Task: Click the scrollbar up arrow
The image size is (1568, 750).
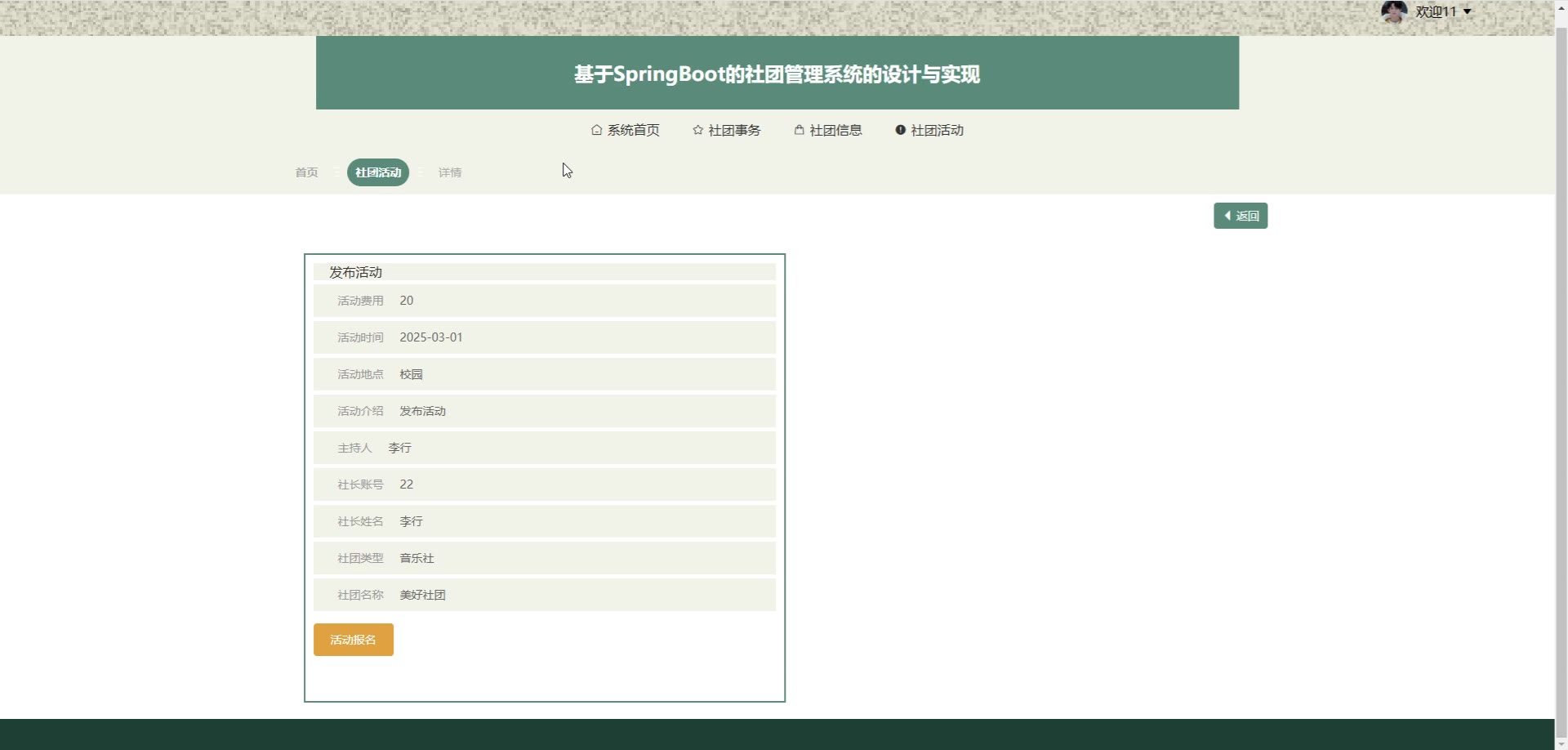Action: pos(1561,6)
